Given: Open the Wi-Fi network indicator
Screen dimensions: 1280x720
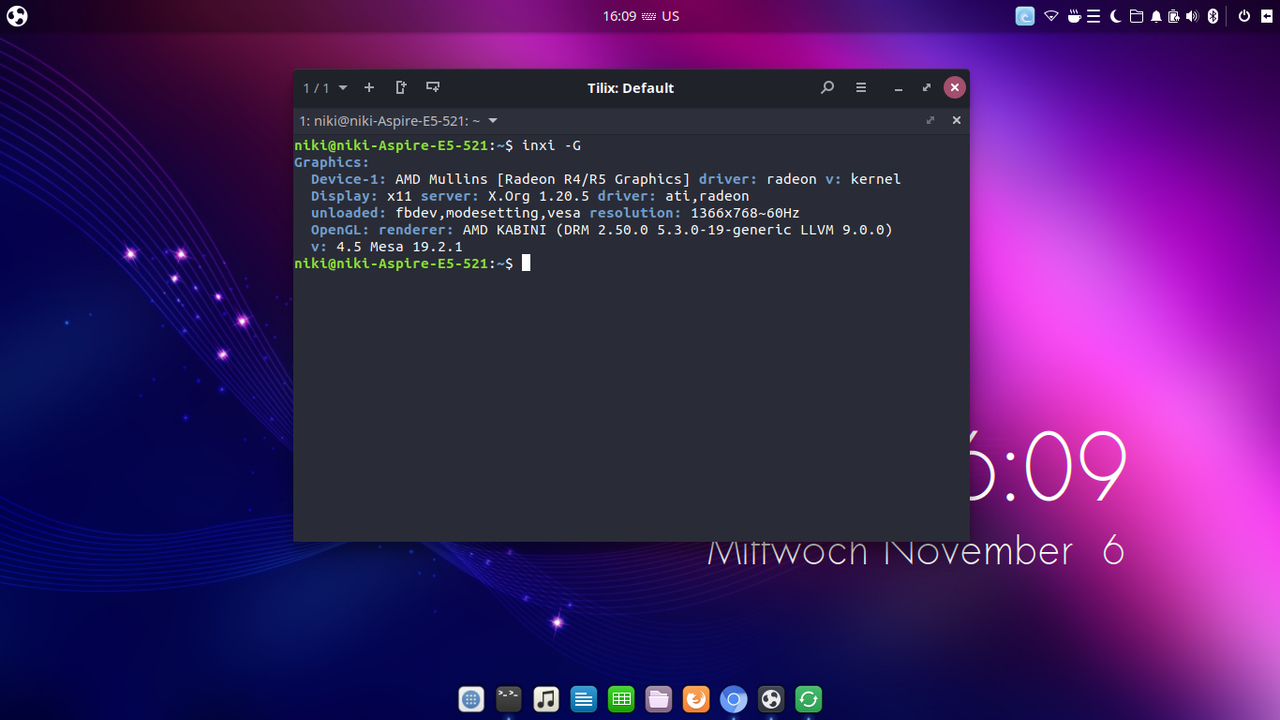Looking at the screenshot, I should click(x=1051, y=16).
